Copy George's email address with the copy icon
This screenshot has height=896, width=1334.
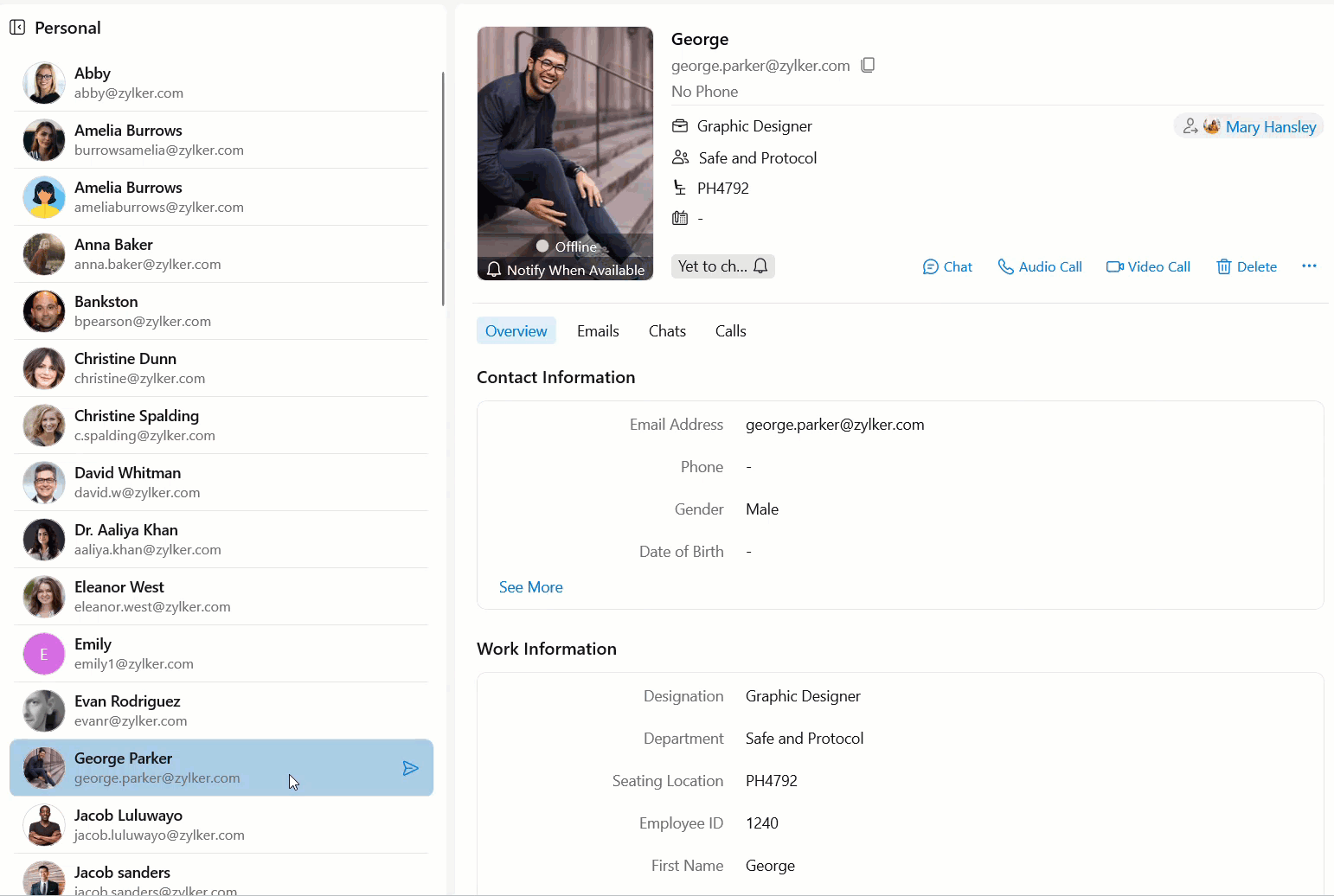(868, 65)
